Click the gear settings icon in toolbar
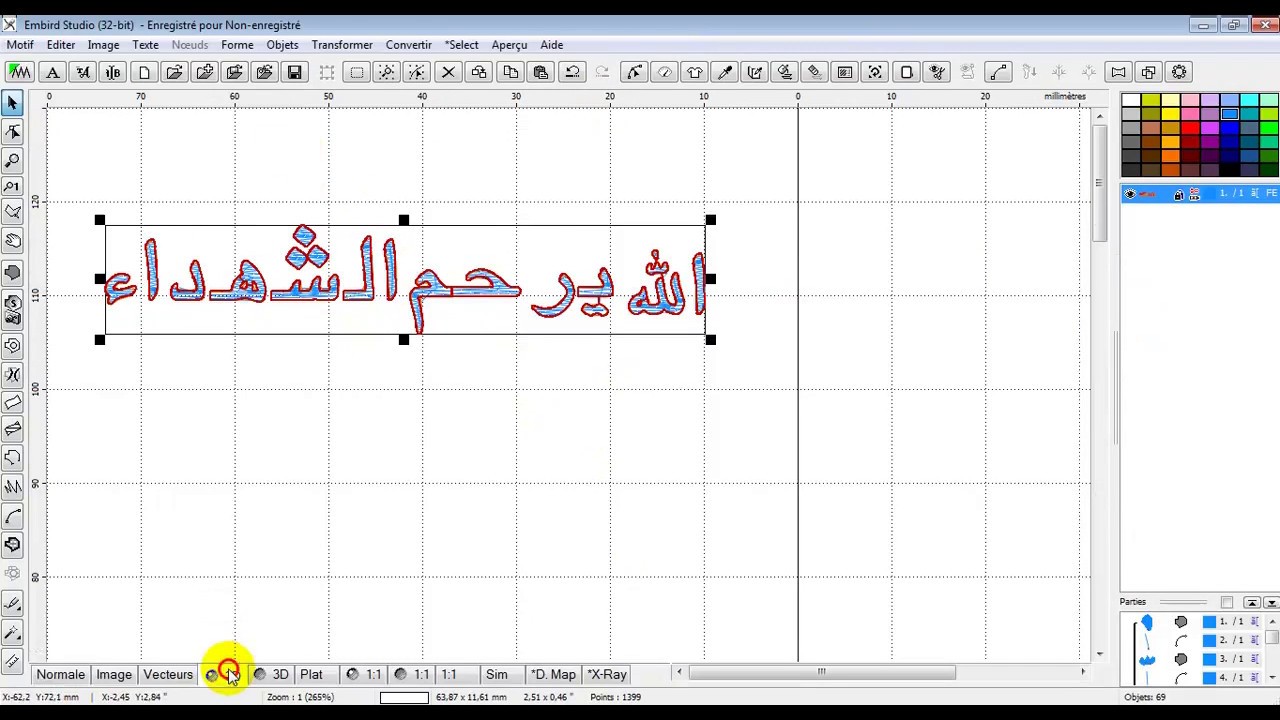Image resolution: width=1280 pixels, height=720 pixels. coord(1179,72)
